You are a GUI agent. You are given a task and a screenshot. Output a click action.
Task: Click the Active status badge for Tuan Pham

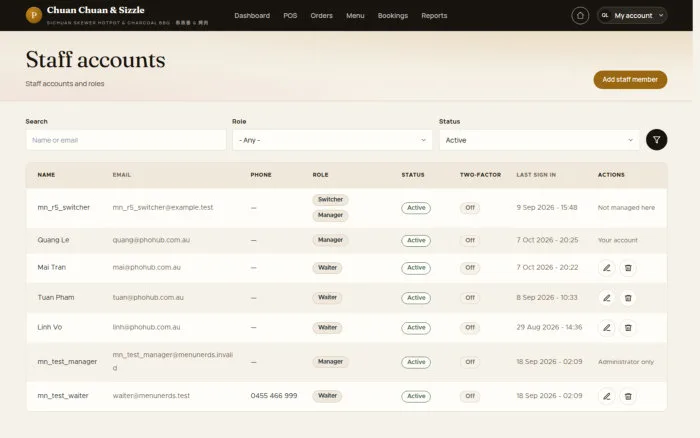click(416, 298)
